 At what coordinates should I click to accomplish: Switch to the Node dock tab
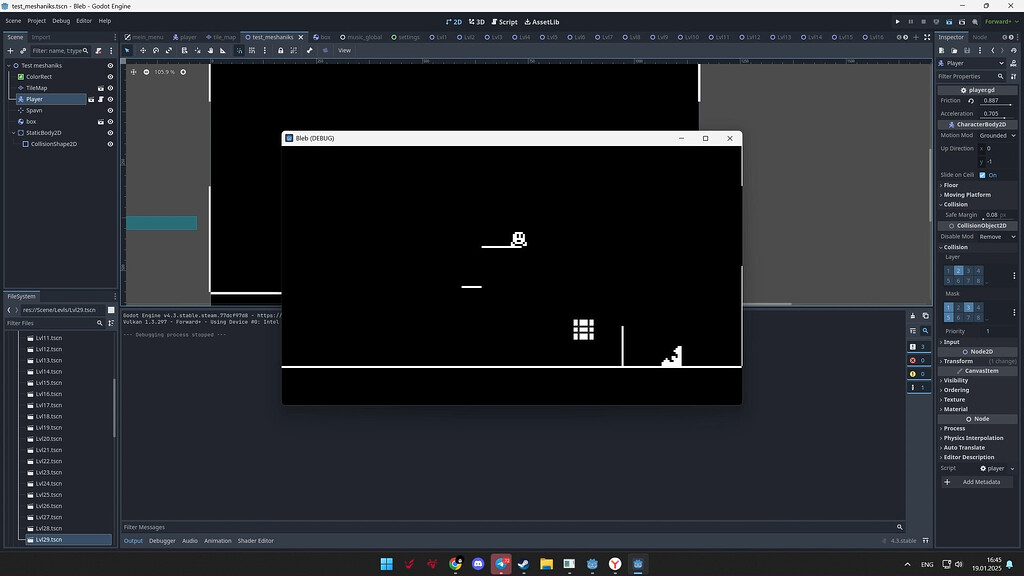pyautogui.click(x=980, y=37)
